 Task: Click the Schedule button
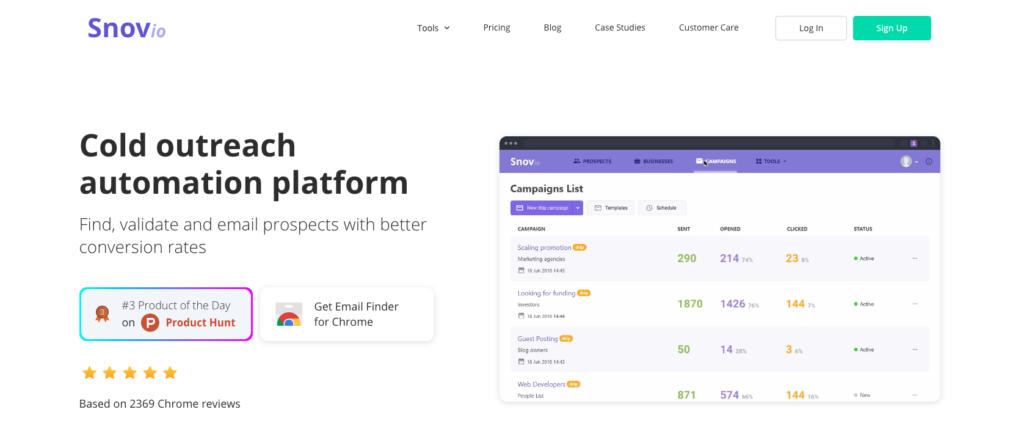pos(662,208)
